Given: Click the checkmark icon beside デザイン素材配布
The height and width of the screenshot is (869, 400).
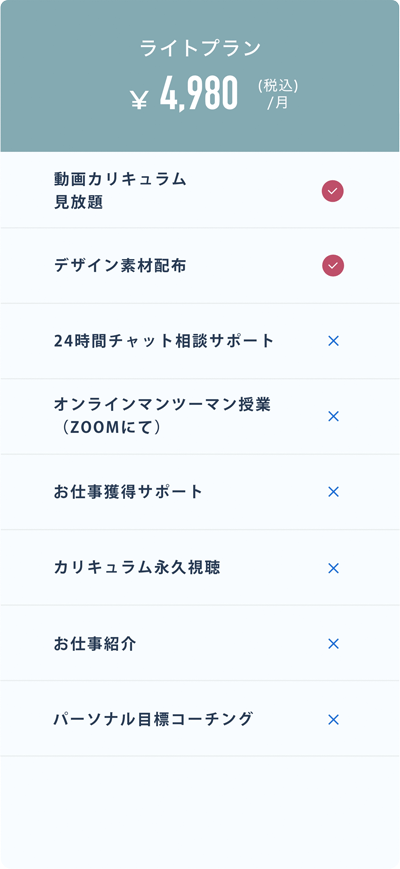Looking at the screenshot, I should 333,266.
